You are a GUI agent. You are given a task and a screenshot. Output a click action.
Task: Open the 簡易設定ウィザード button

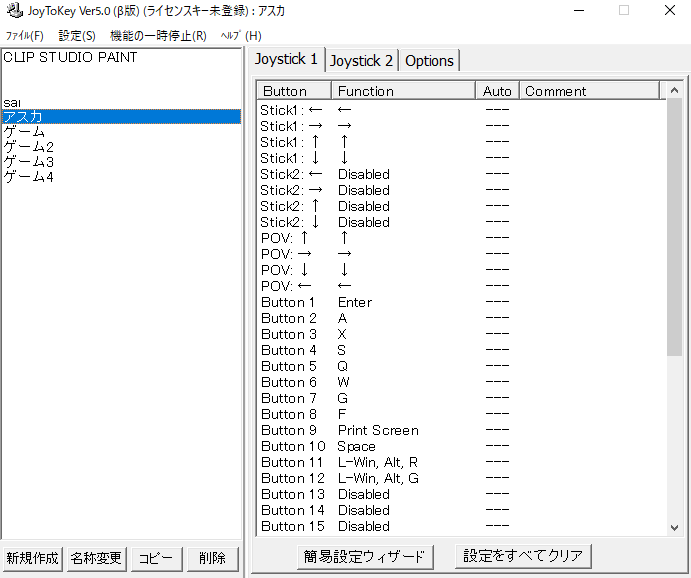coord(365,557)
